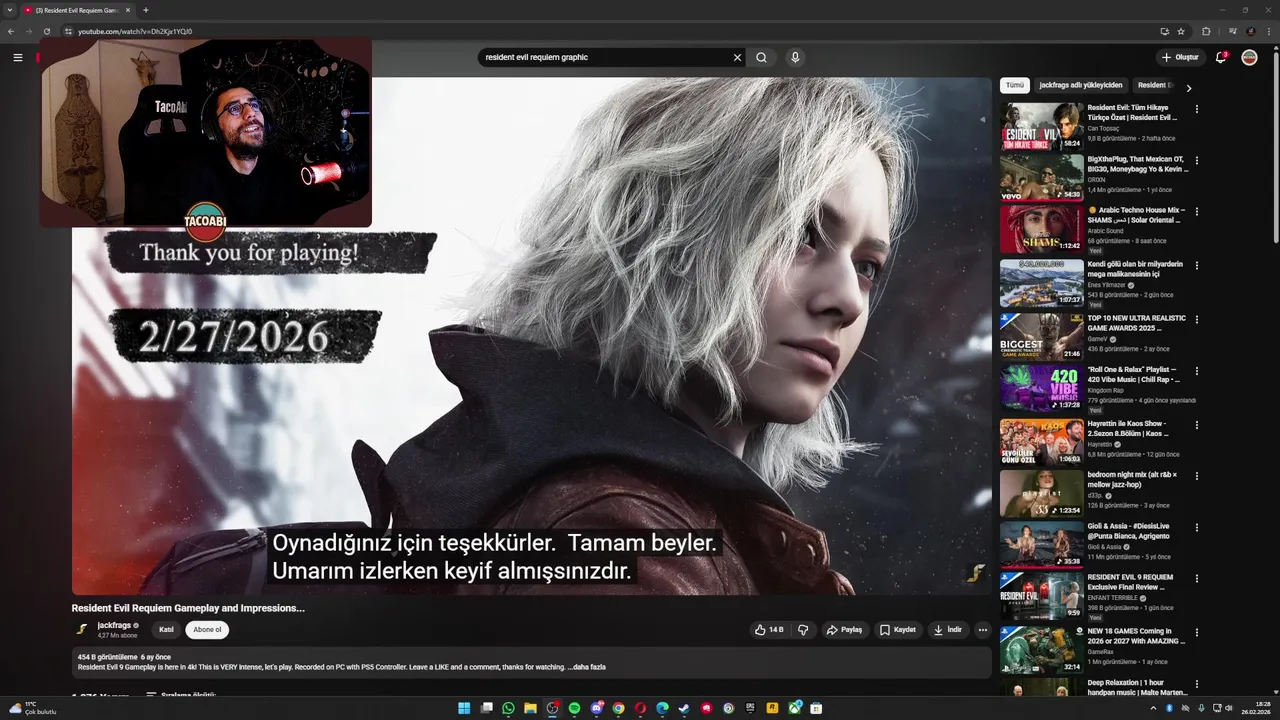Open options menu for Kendi gölü olan video

(x=1197, y=266)
